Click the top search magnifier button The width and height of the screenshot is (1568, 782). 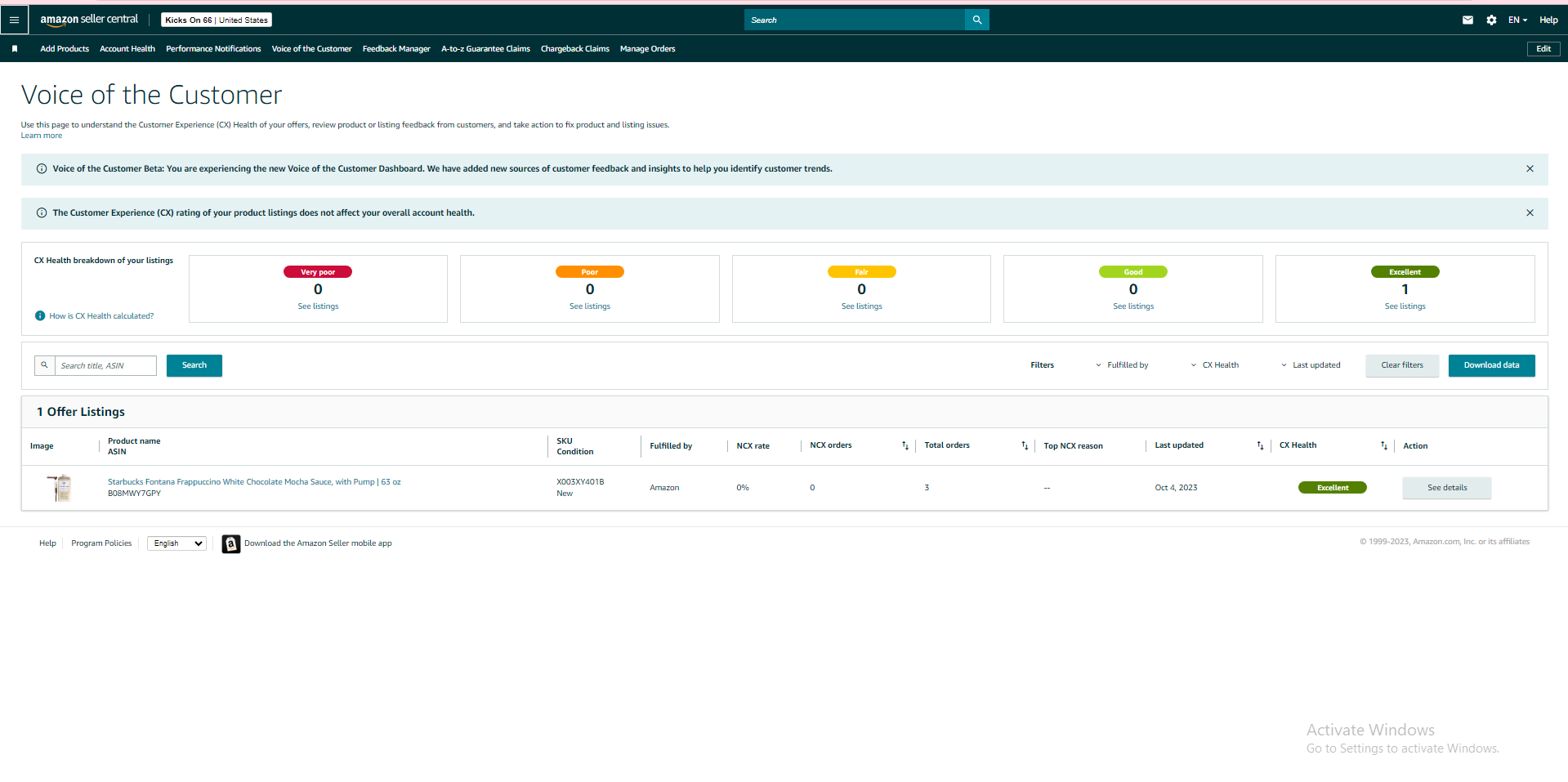[x=976, y=20]
